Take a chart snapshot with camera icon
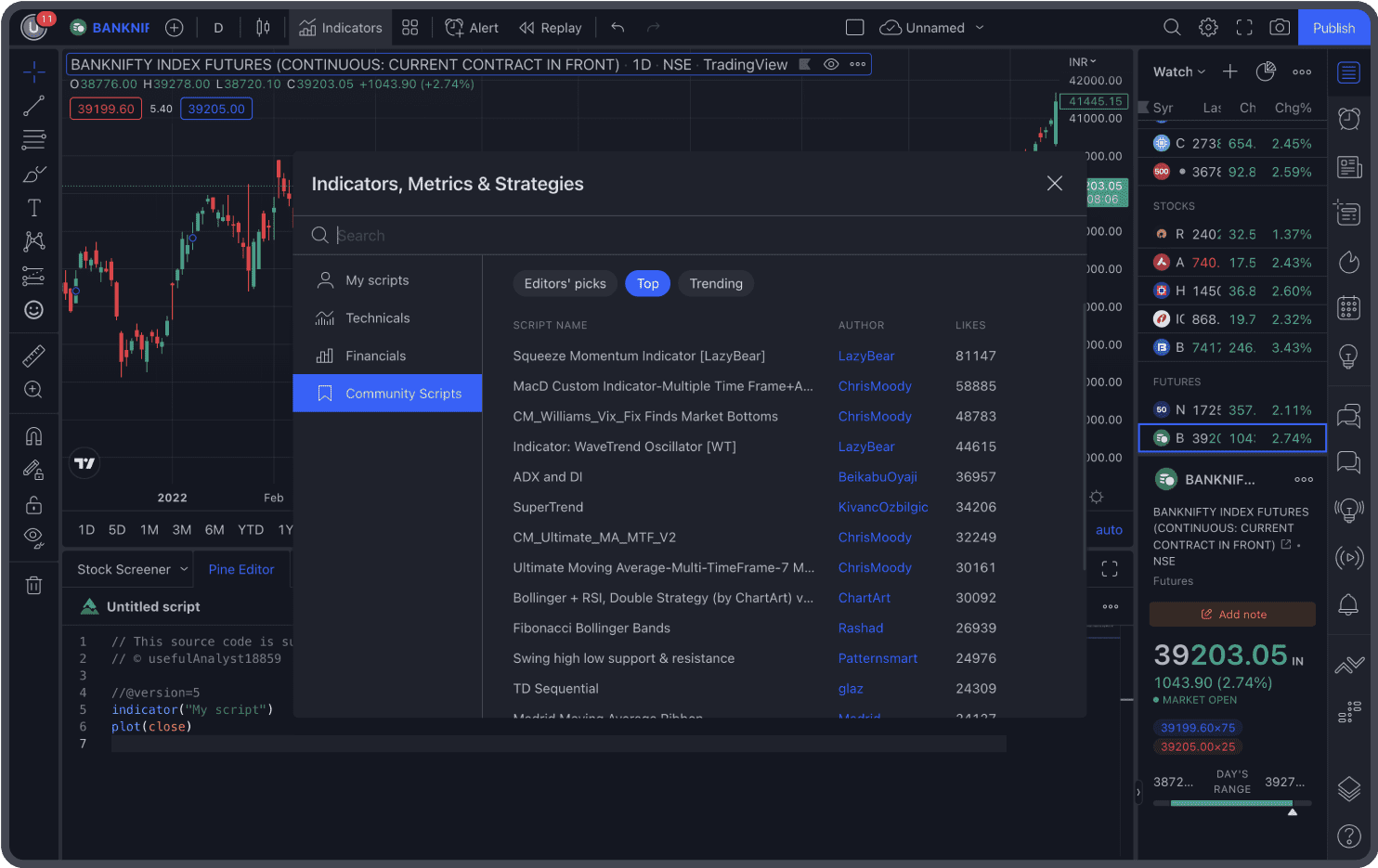Screen dimensions: 1378x868 coord(1280,28)
